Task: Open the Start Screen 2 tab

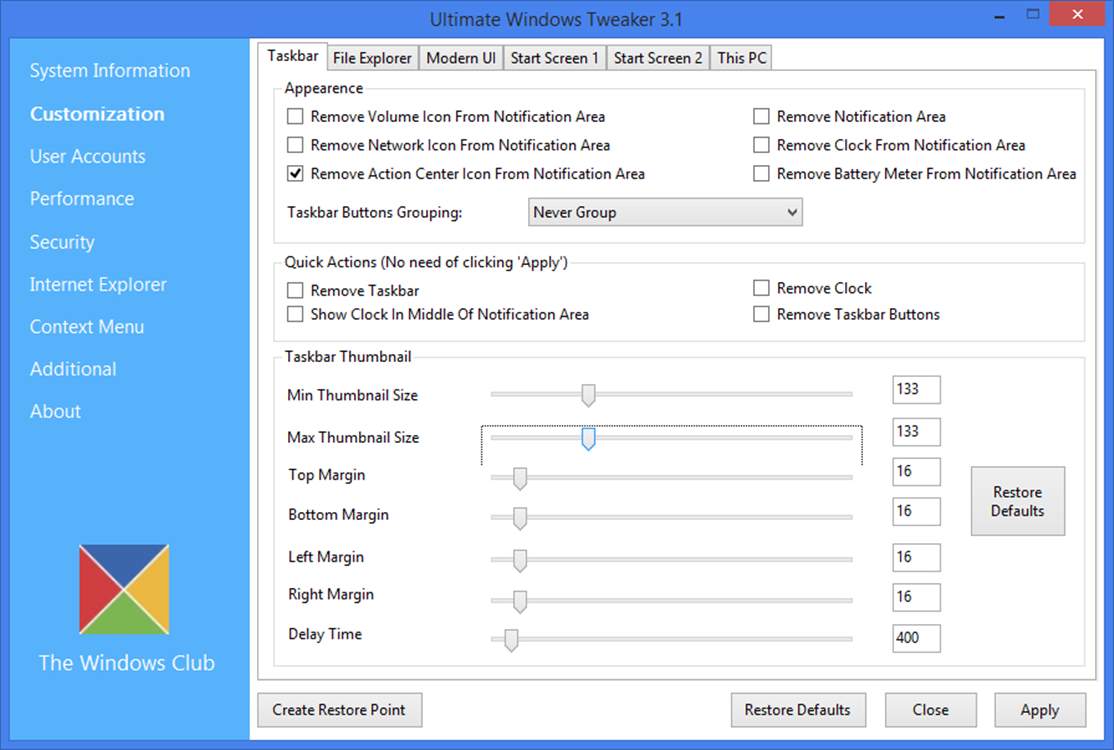Action: click(x=658, y=58)
